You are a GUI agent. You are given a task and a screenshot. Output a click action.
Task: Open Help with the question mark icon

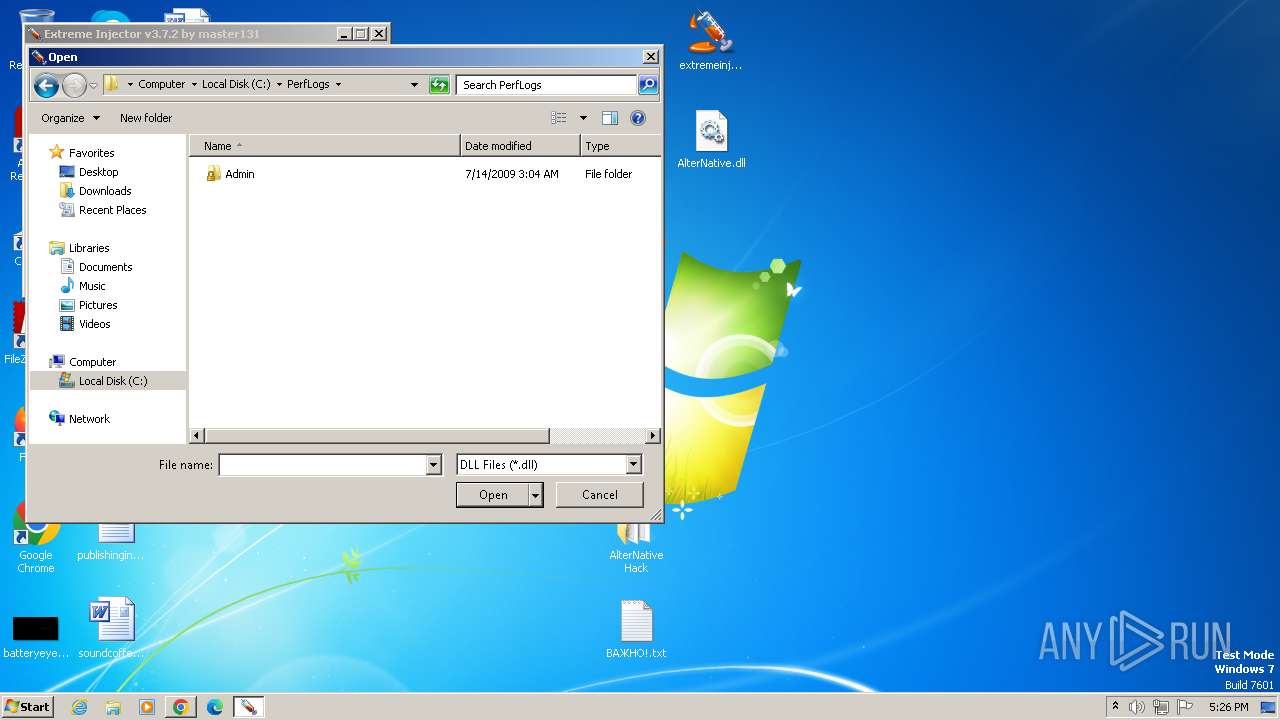click(638, 118)
